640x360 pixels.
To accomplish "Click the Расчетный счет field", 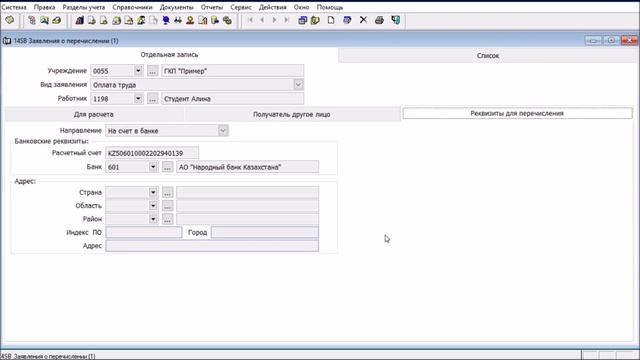I will [152, 153].
